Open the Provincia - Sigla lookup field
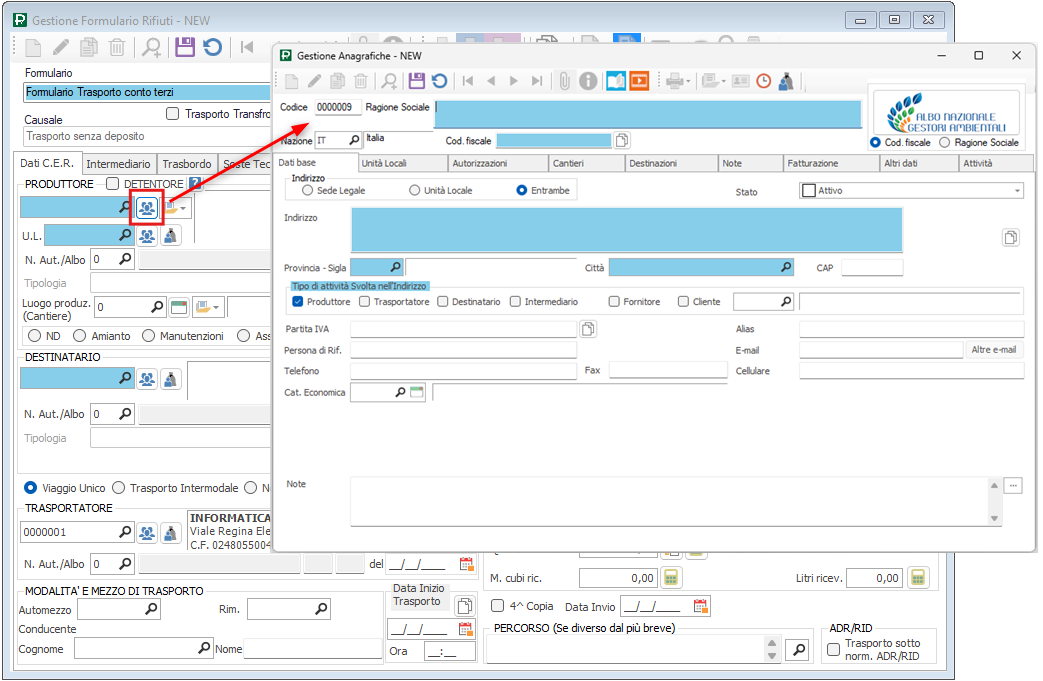Screen dimensions: 1043x681 (x=394, y=267)
